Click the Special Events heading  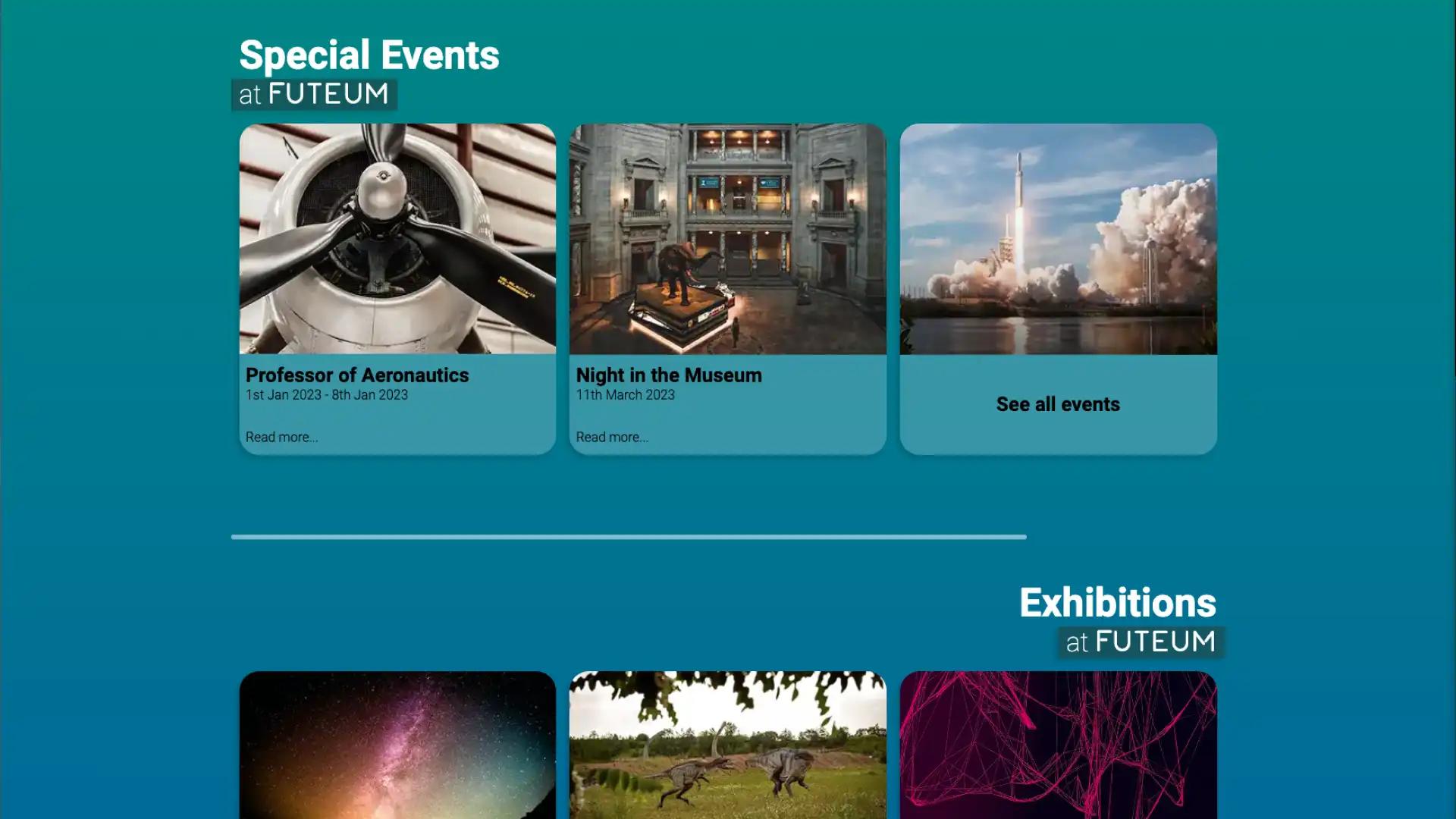click(x=369, y=55)
